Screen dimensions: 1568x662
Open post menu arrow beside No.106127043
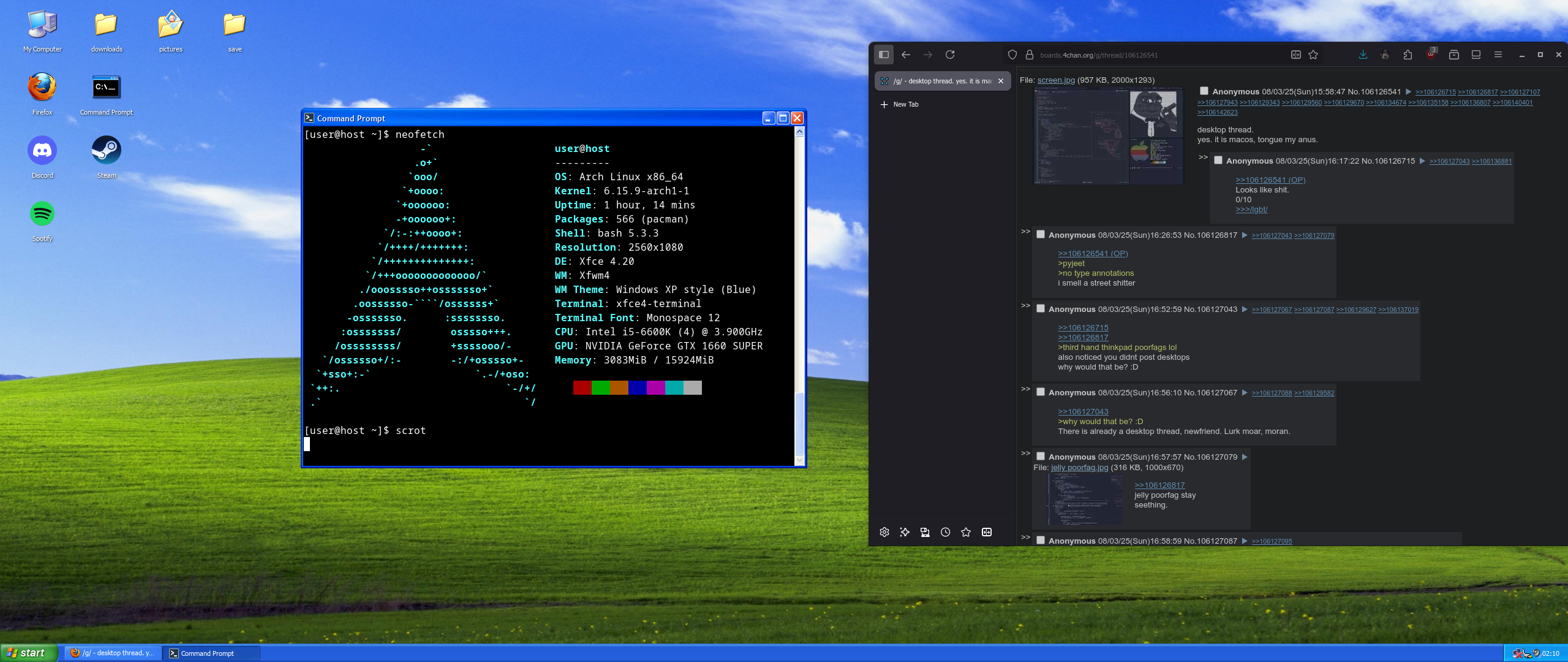[1245, 310]
